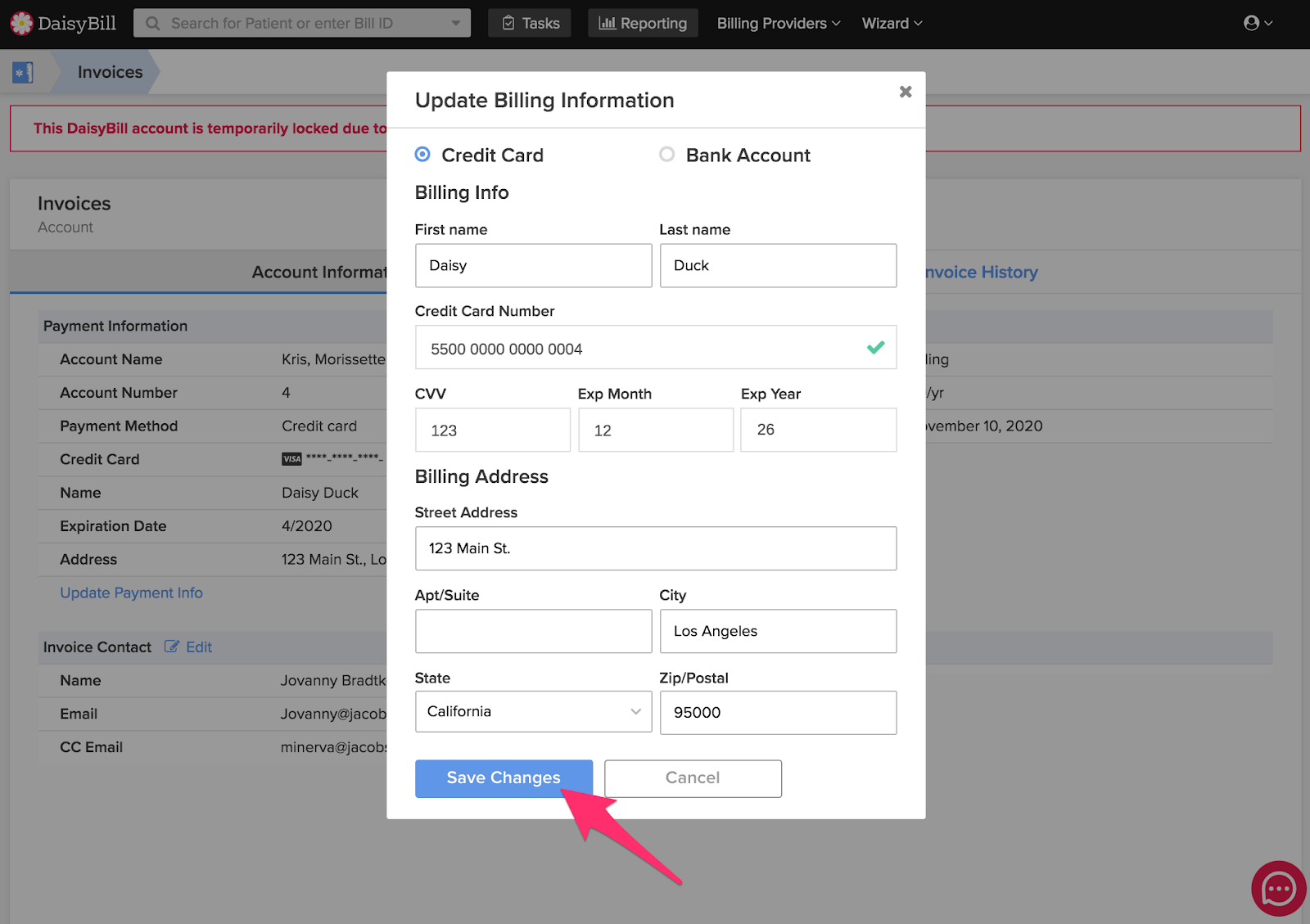Cancel the billing information update
1310x924 pixels.
tap(693, 778)
